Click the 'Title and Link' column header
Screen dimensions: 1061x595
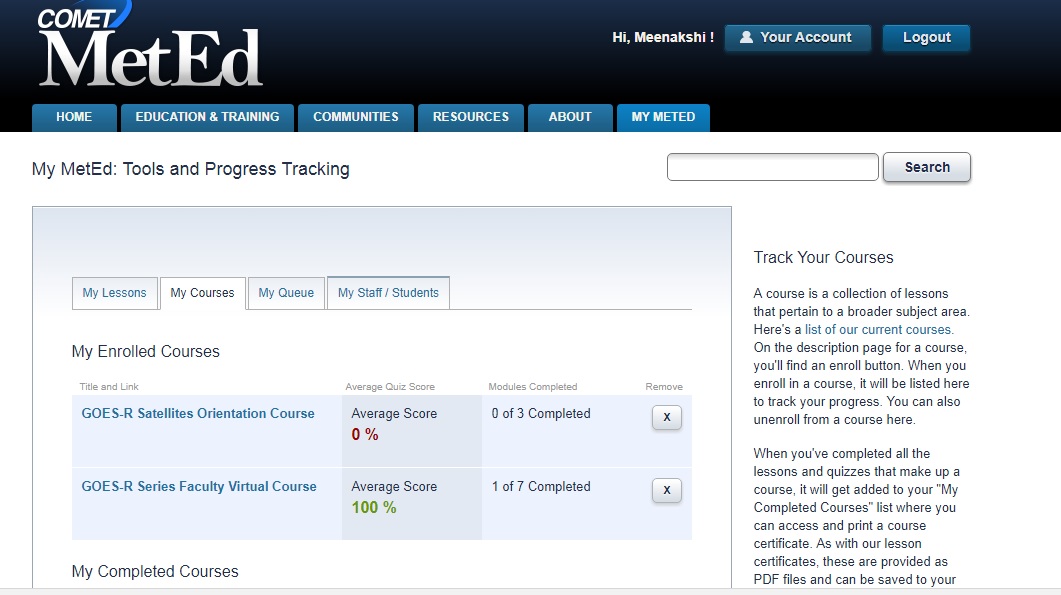coord(109,387)
